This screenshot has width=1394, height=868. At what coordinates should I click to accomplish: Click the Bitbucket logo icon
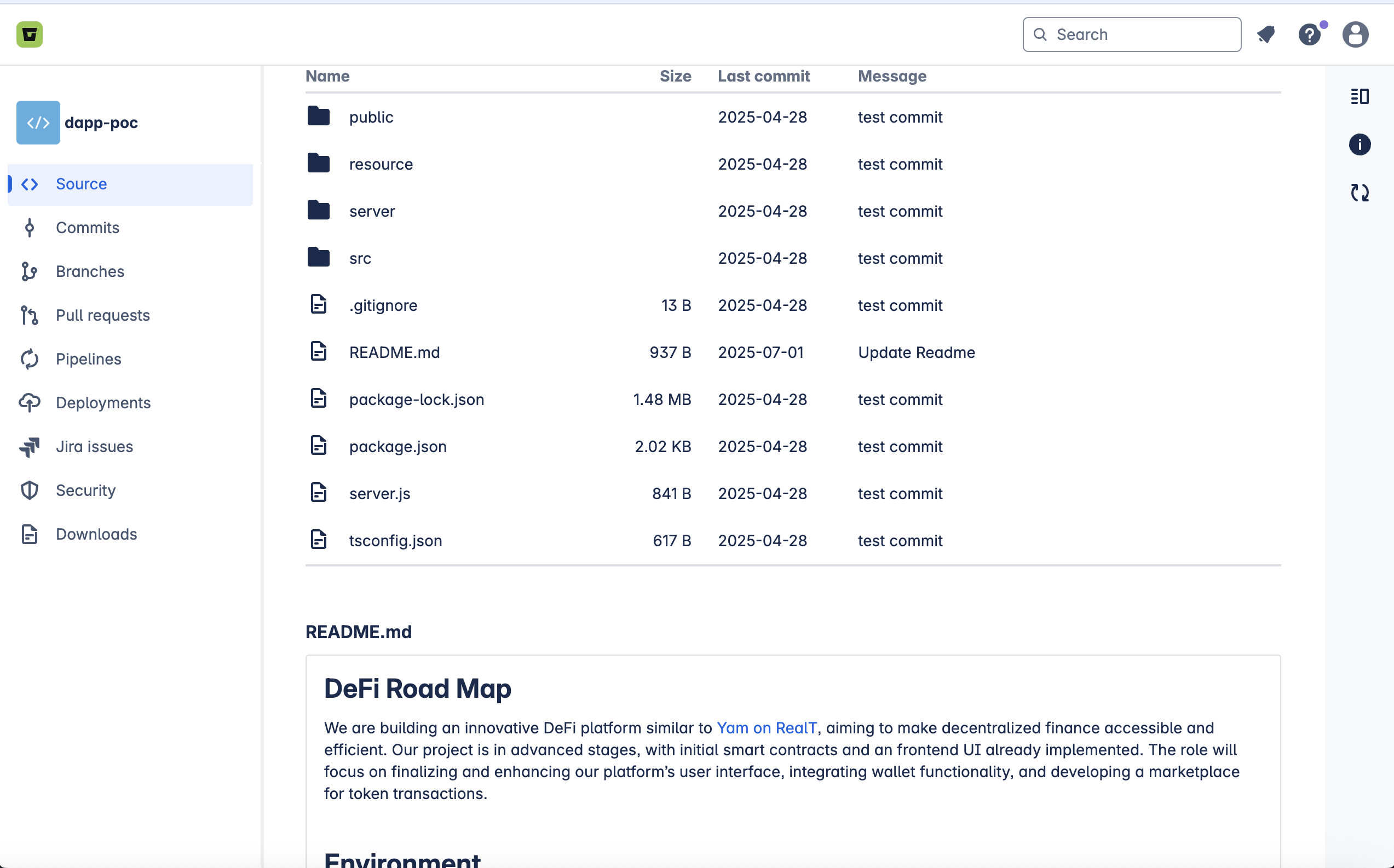(x=29, y=34)
